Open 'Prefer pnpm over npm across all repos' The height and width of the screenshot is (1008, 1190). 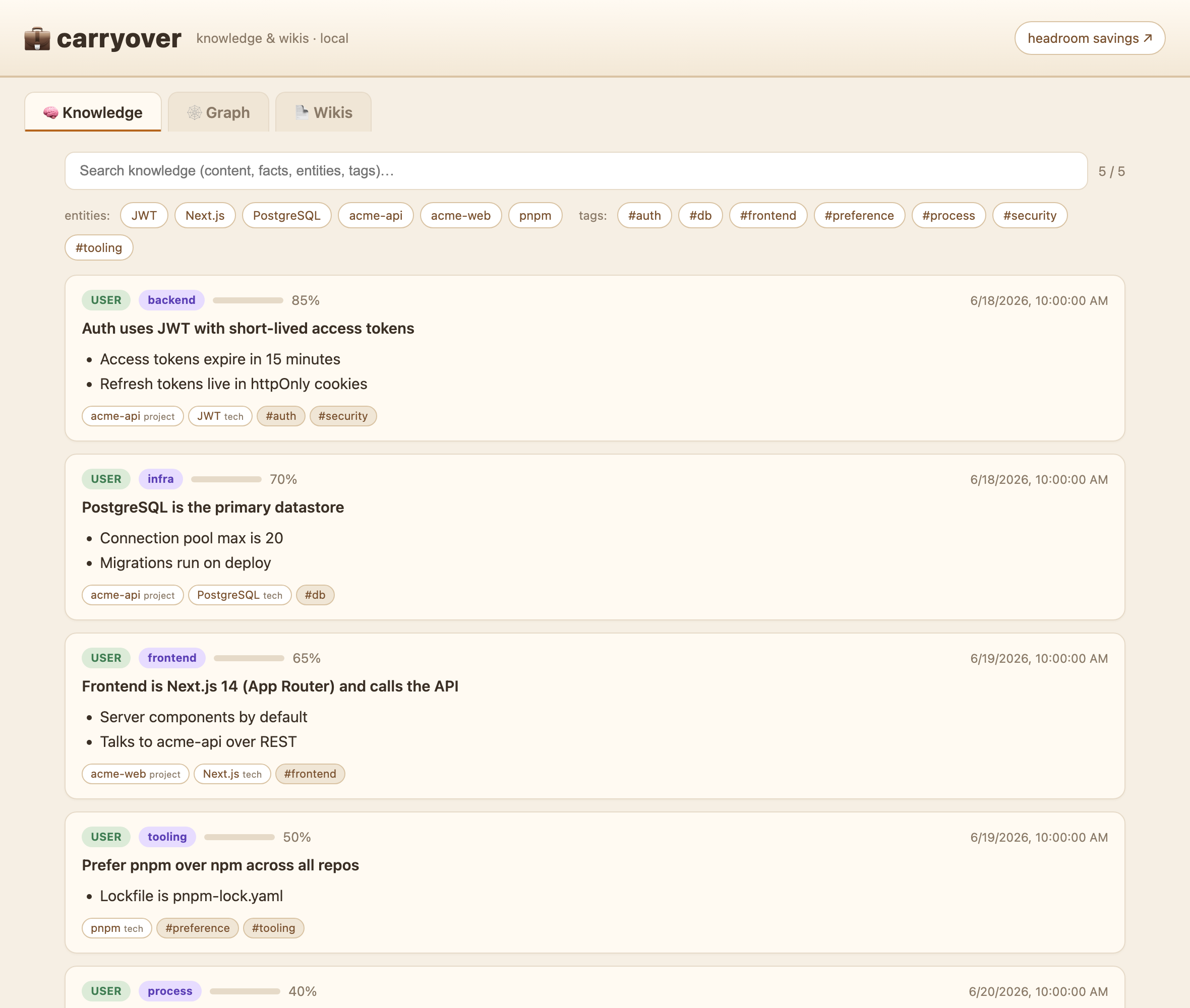coord(221,865)
